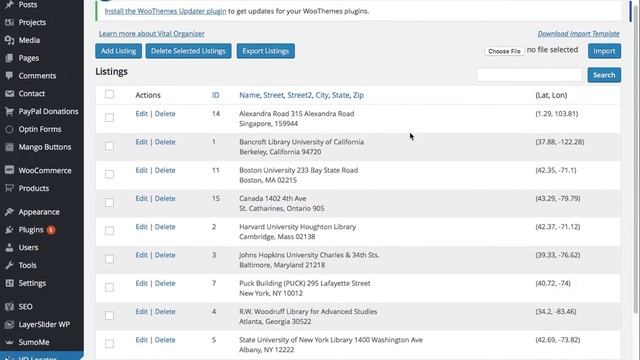
Task: Check the Canada 1402 4th Ave checkbox
Action: (109, 202)
